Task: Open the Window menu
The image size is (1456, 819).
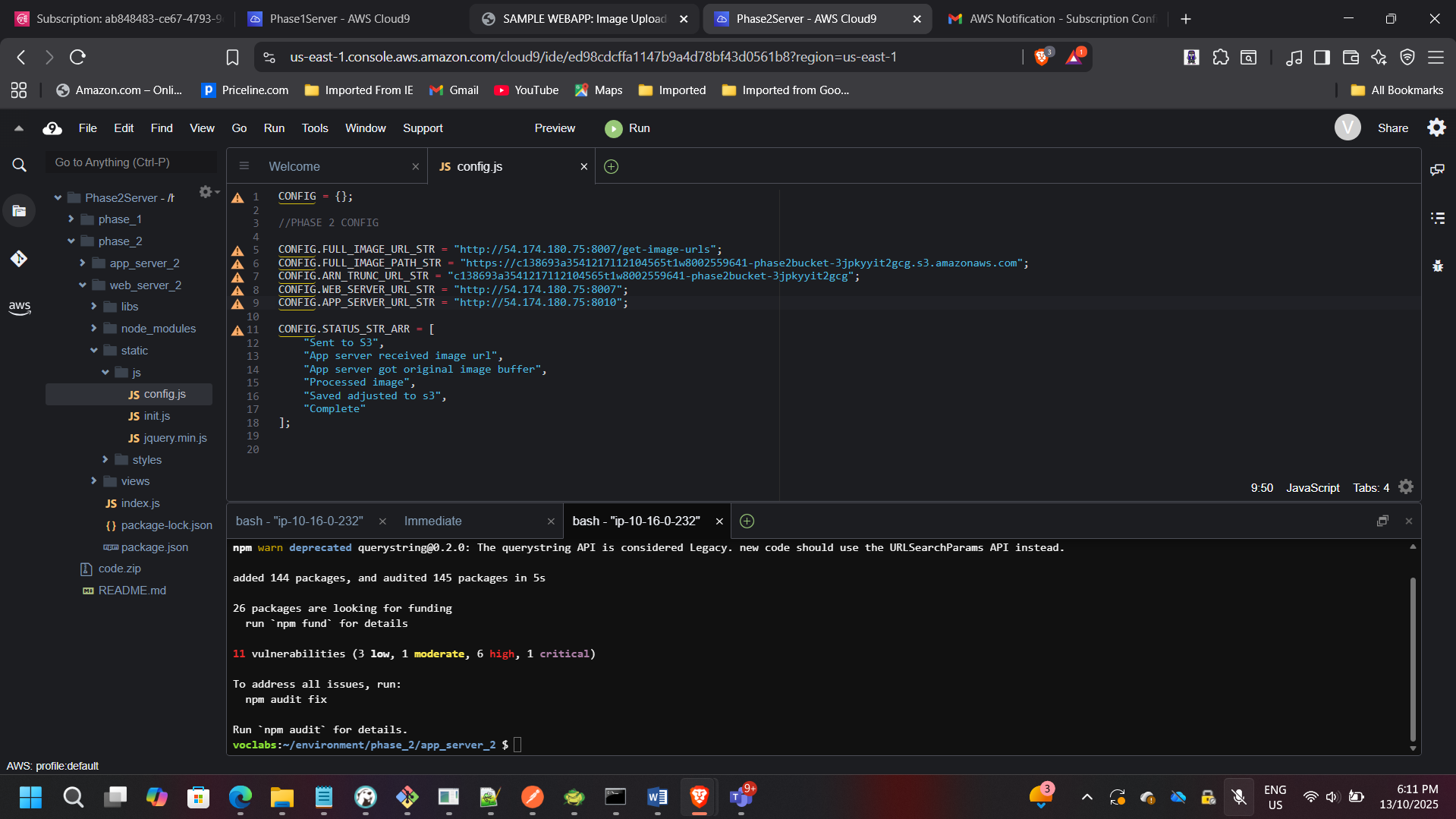Action: 365,128
